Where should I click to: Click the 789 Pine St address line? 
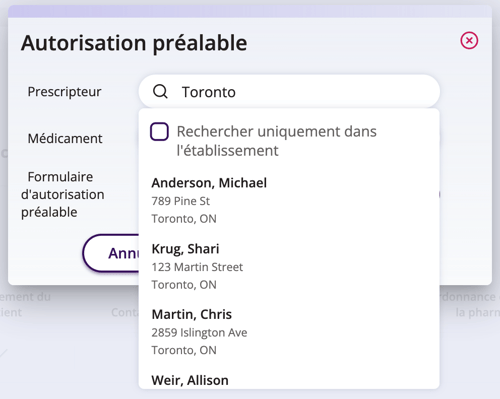[181, 201]
